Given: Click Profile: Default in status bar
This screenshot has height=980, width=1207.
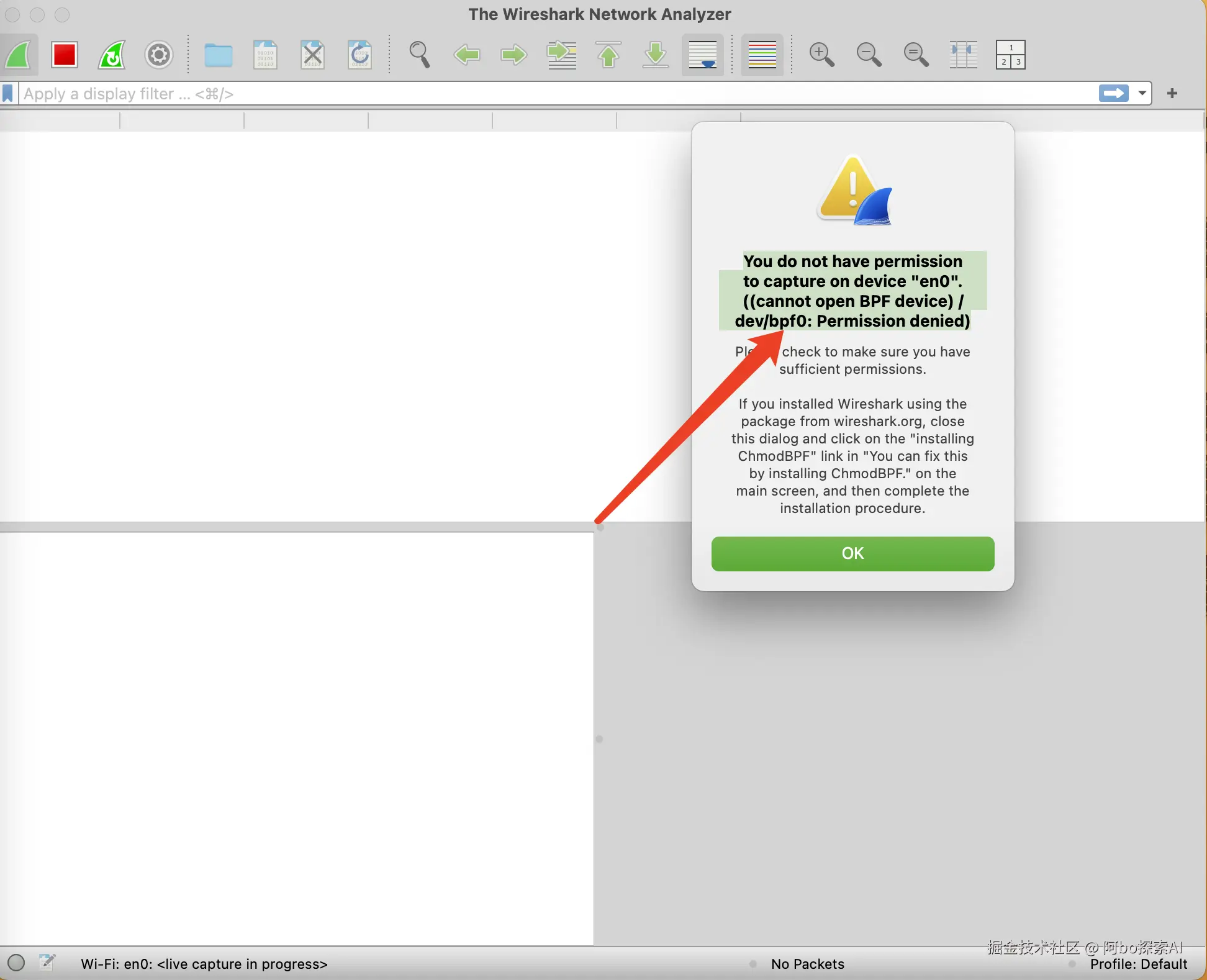Looking at the screenshot, I should [1138, 964].
